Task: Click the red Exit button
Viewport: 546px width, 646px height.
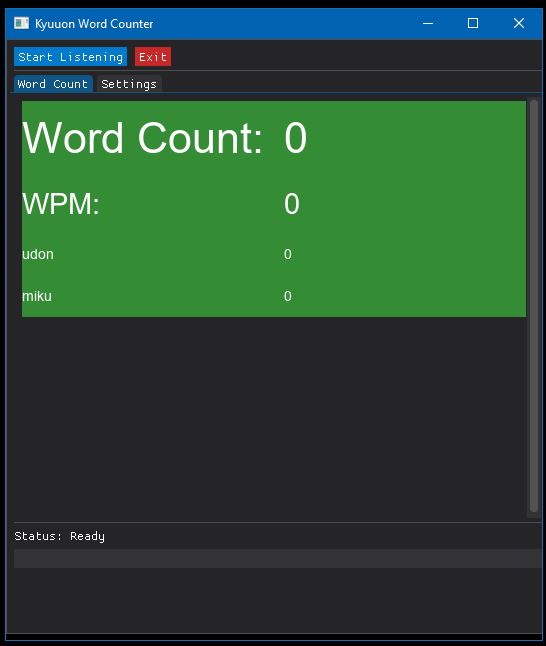Action: [x=153, y=57]
